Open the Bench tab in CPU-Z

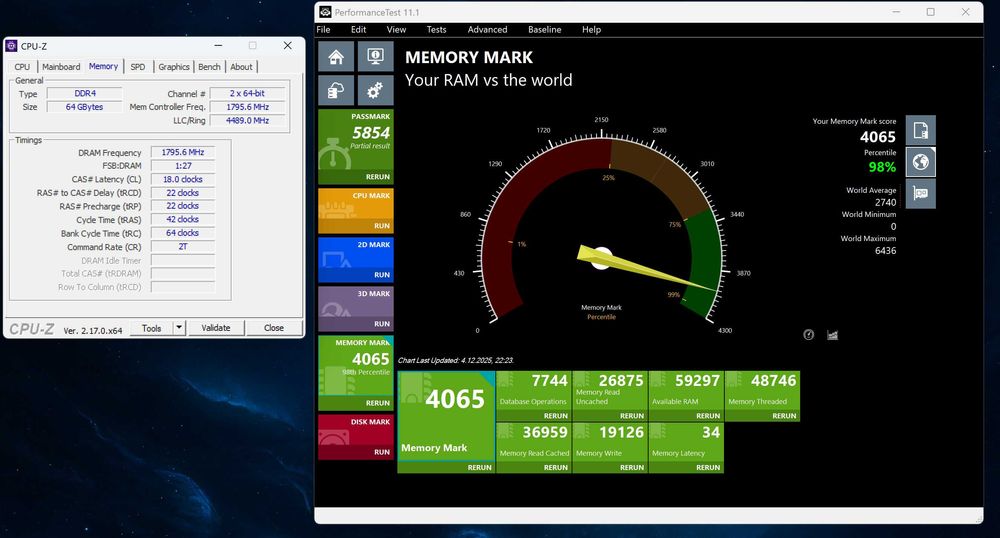point(209,67)
